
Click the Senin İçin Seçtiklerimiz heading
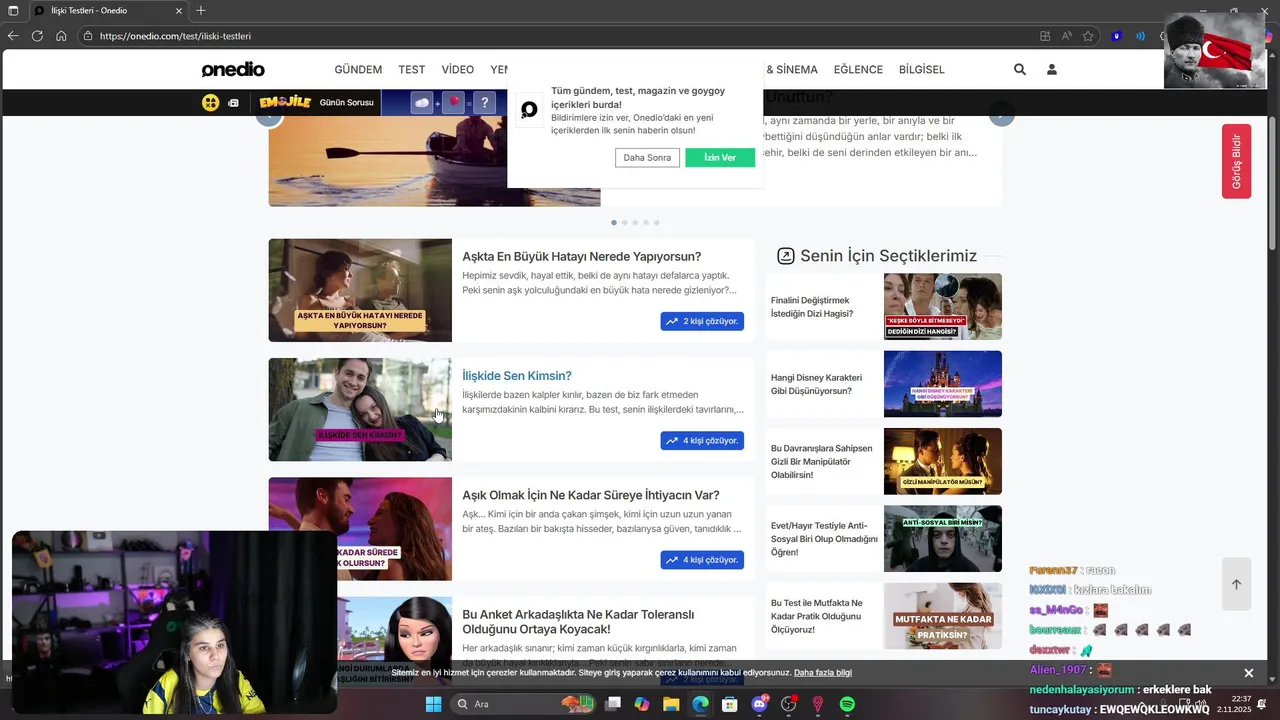tap(888, 256)
